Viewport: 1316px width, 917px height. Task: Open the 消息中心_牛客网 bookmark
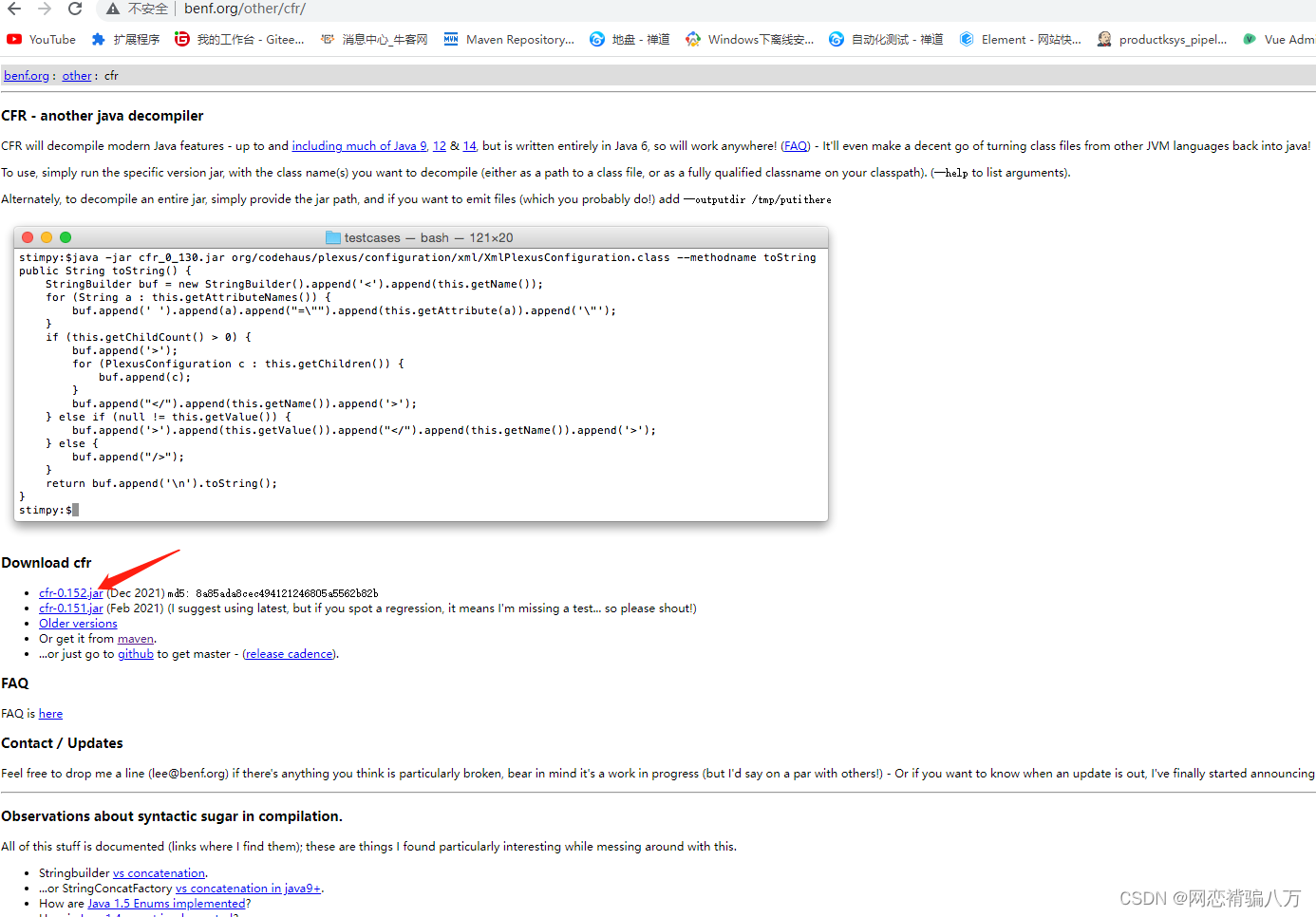tap(374, 39)
